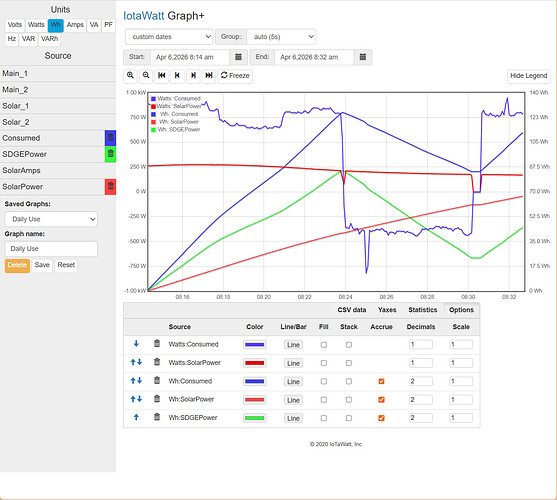This screenshot has height=500, width=557.
Task: Open color picker for Wh:SDGEPower
Action: coord(254,418)
